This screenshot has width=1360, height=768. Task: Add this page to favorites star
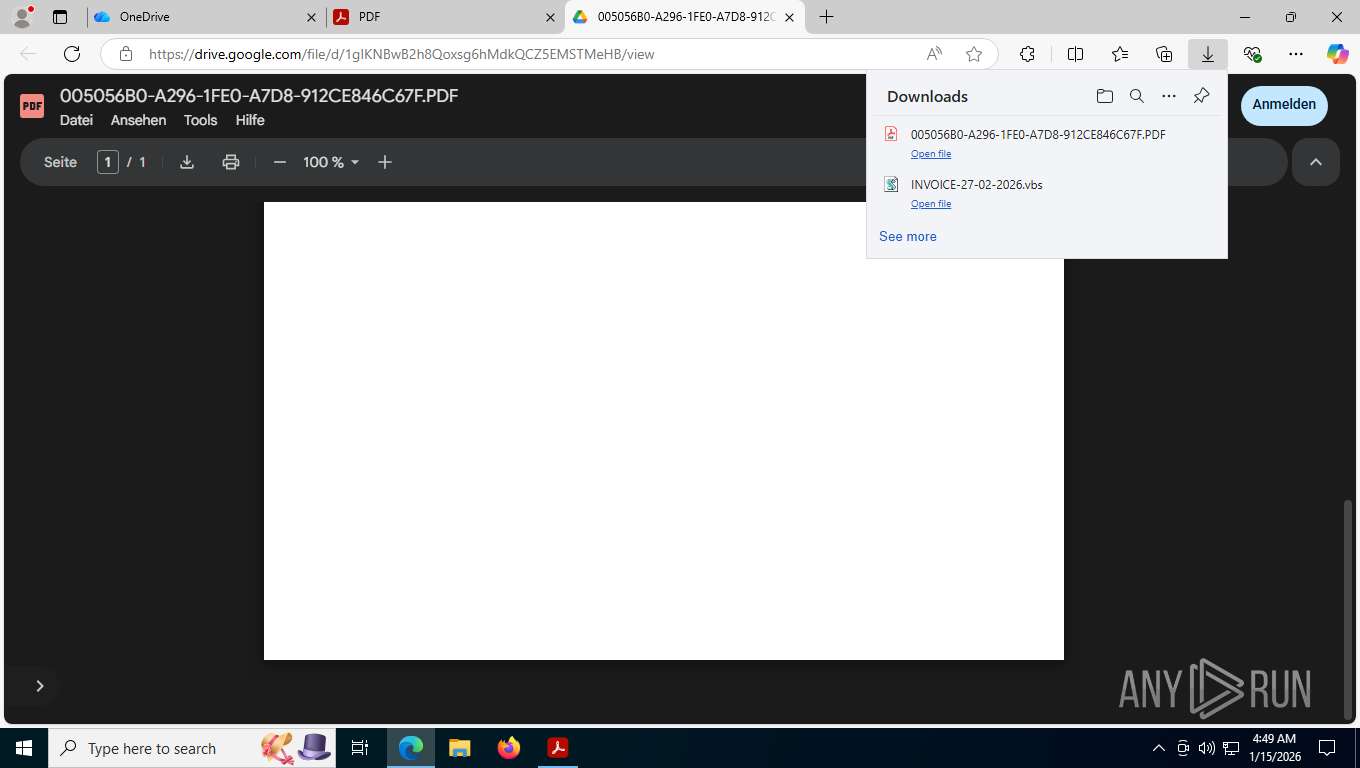coord(974,54)
